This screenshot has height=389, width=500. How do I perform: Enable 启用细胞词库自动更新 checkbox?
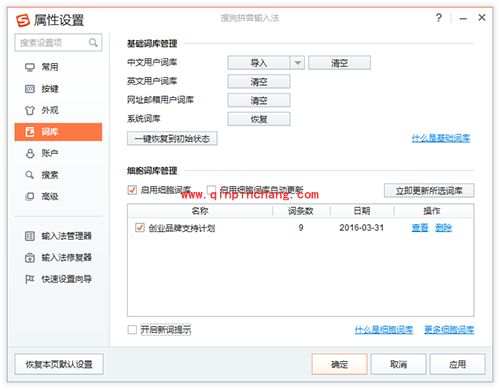[211, 190]
